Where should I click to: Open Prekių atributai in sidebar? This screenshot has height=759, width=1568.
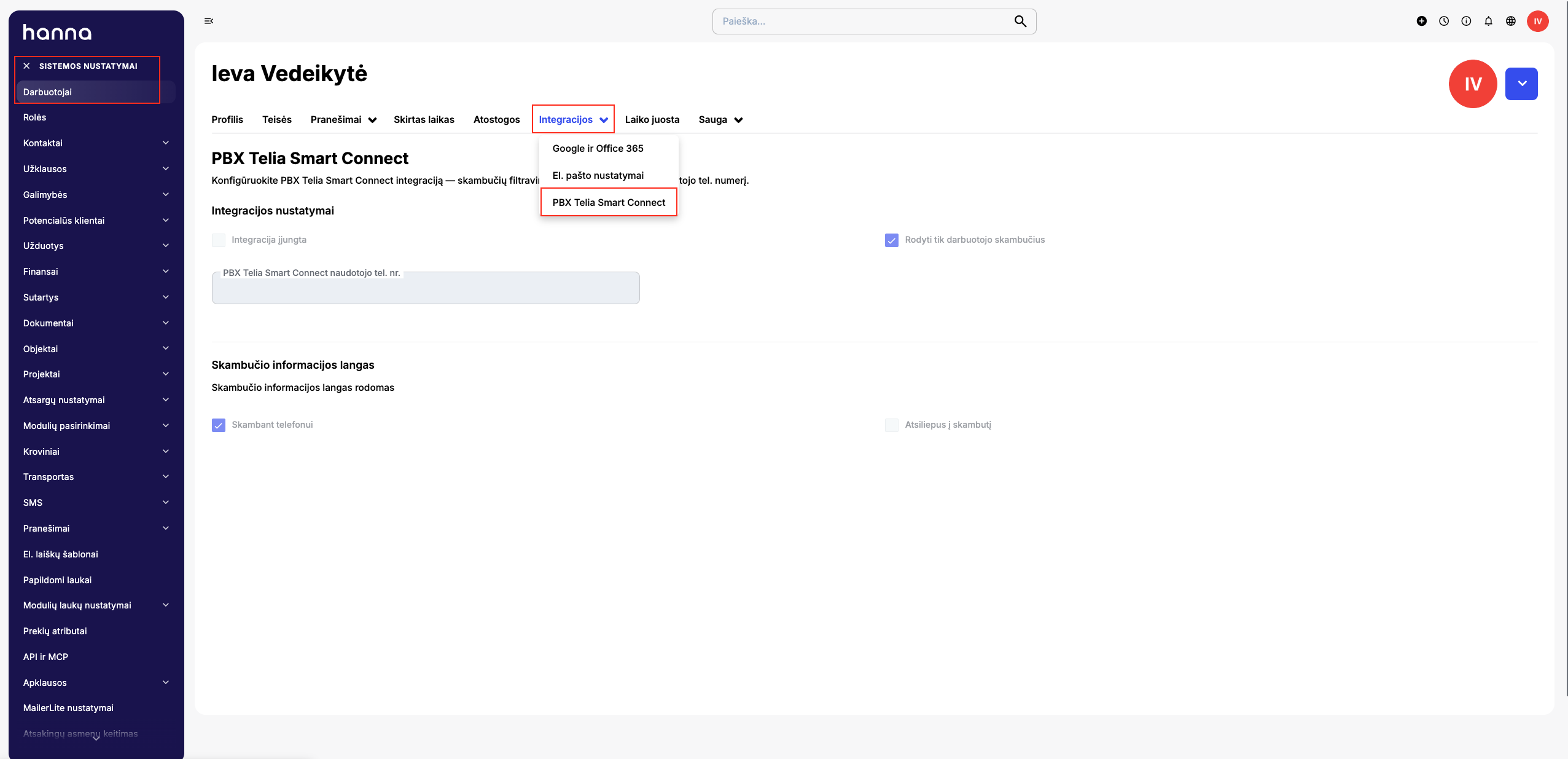[96, 631]
